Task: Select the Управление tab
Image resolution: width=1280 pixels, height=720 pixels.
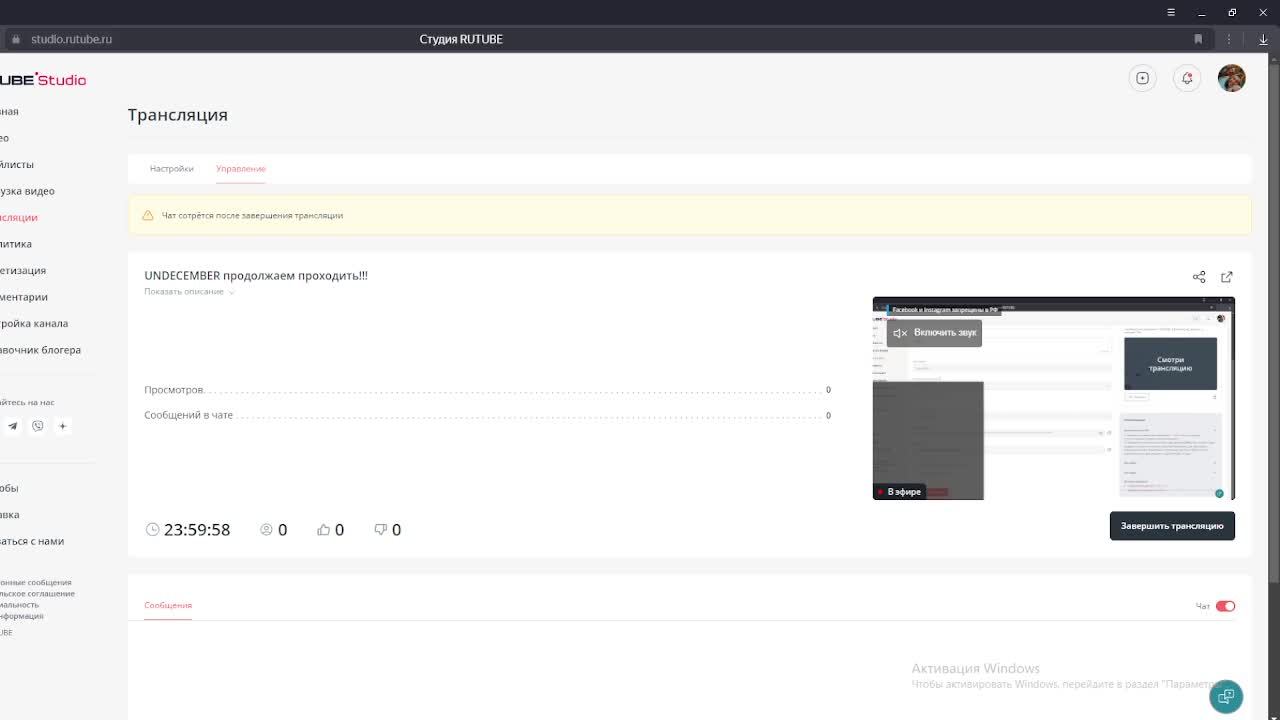Action: pos(241,168)
